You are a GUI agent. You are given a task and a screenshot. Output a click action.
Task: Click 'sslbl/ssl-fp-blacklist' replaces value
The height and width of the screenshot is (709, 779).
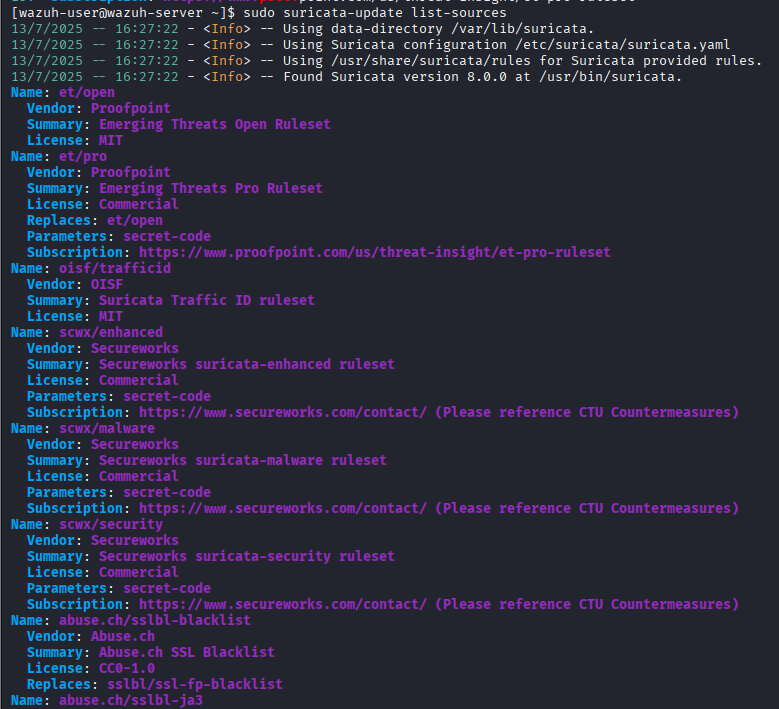click(x=195, y=684)
